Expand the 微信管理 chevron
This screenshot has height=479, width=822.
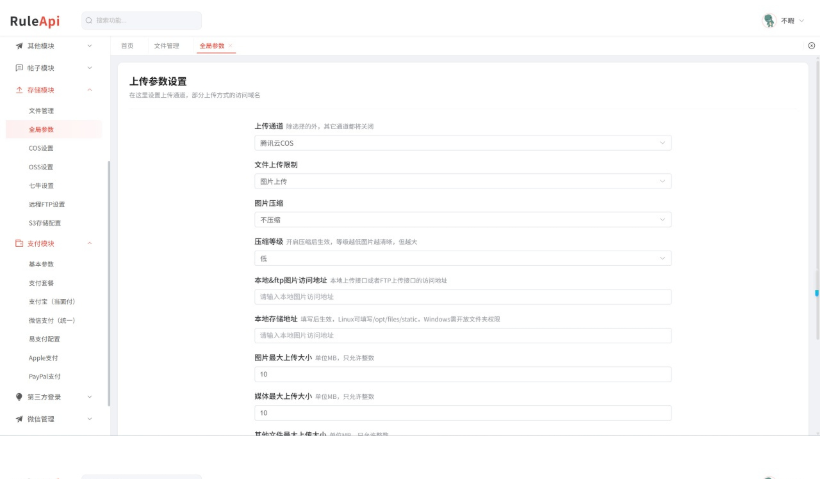[x=90, y=419]
